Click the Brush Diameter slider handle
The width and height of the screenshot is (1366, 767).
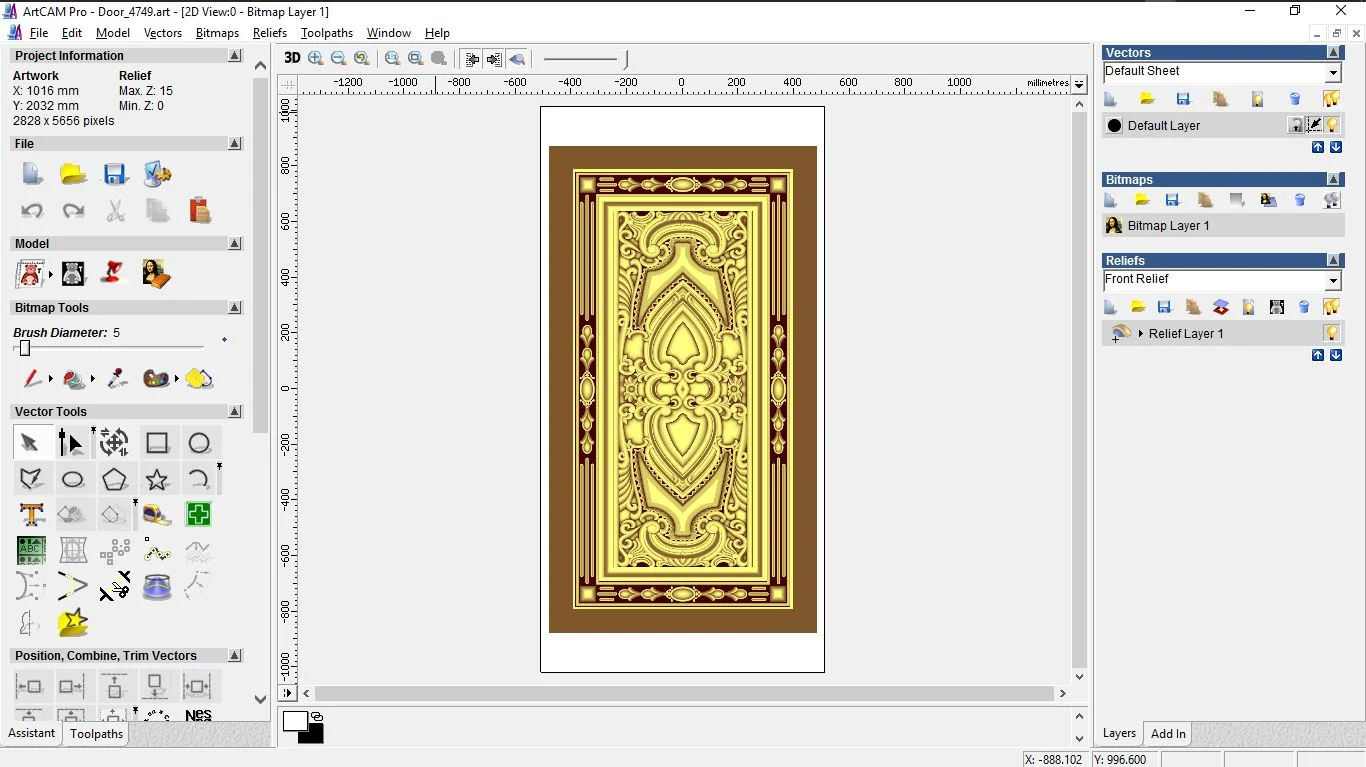pos(25,348)
